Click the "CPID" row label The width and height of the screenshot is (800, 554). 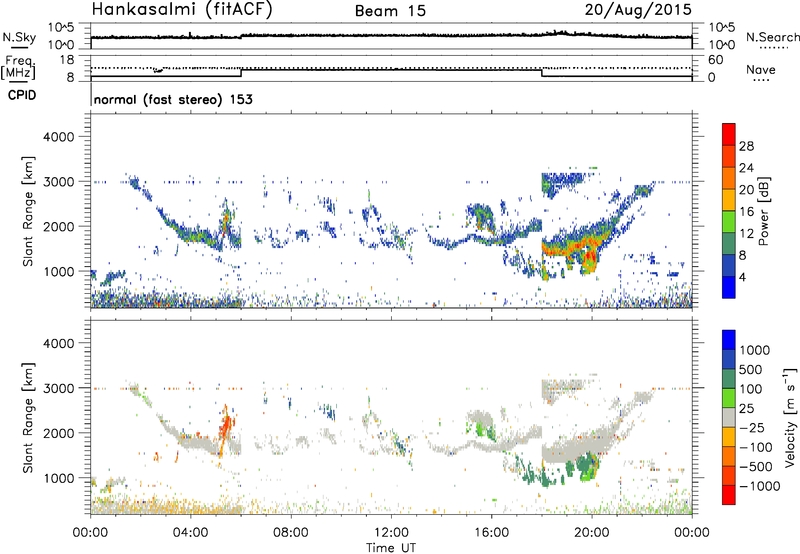tap(22, 95)
